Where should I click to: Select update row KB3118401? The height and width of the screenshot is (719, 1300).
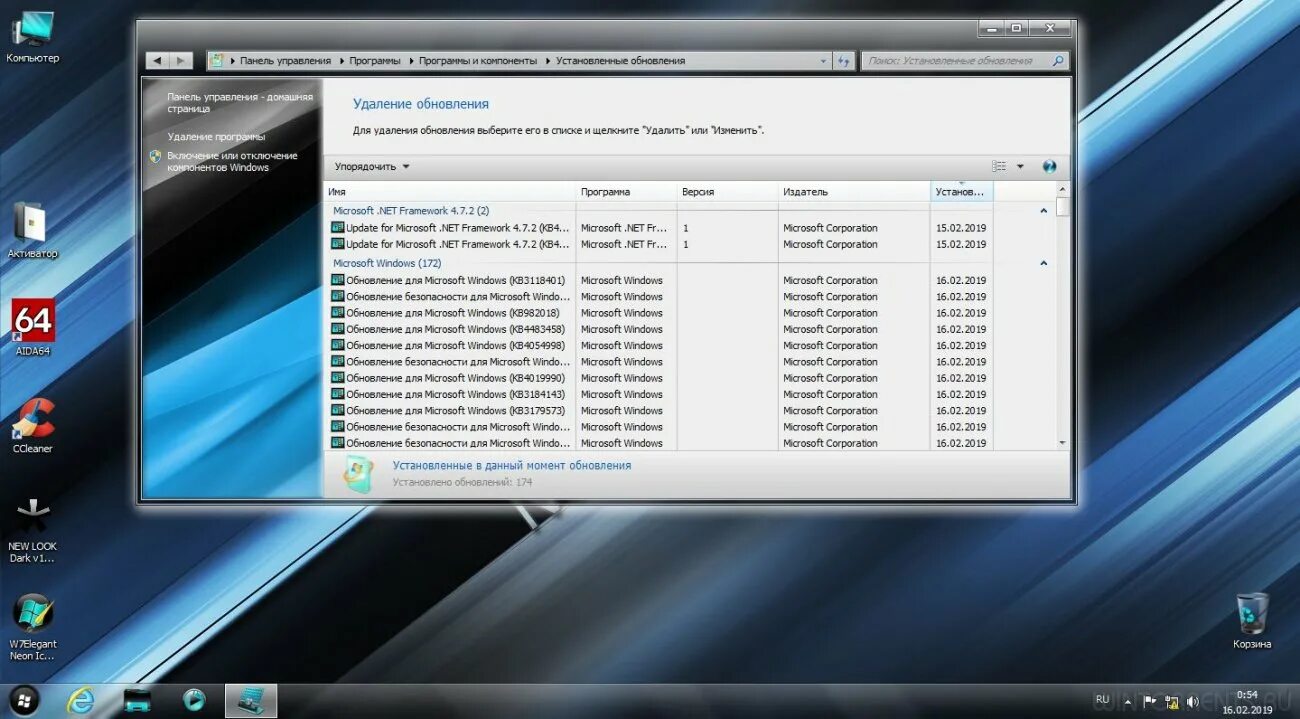pos(660,281)
